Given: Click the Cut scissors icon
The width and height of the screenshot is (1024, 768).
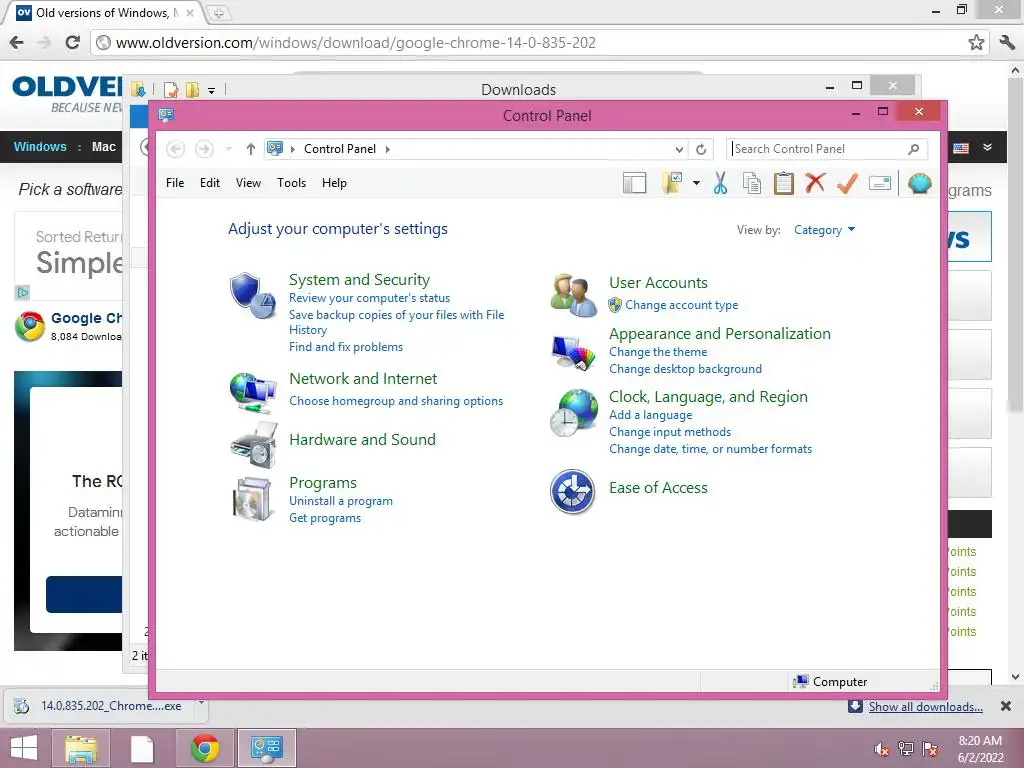Looking at the screenshot, I should click(720, 184).
